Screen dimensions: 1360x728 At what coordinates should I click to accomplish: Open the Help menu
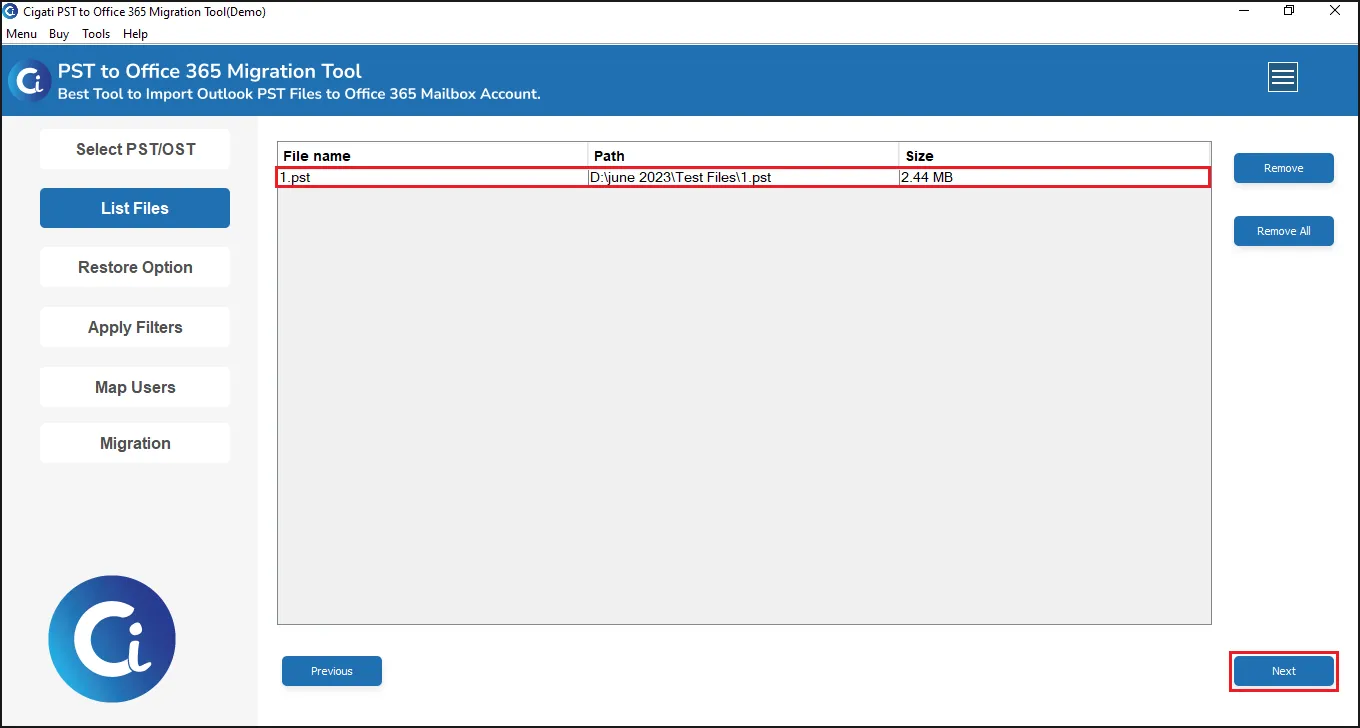click(x=135, y=34)
